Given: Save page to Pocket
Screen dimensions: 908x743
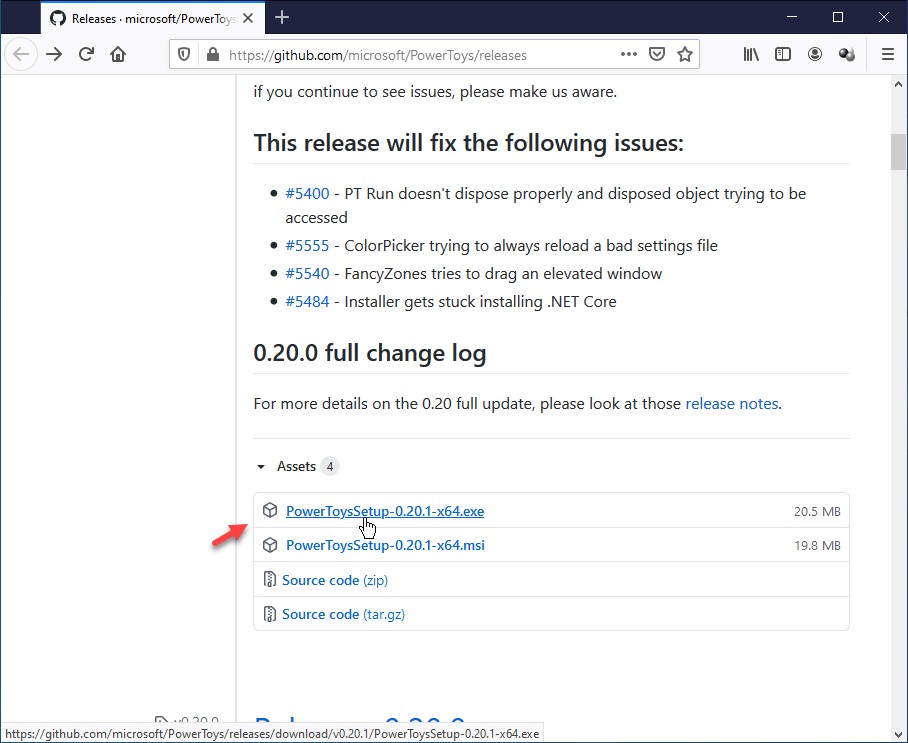Looking at the screenshot, I should coord(657,55).
